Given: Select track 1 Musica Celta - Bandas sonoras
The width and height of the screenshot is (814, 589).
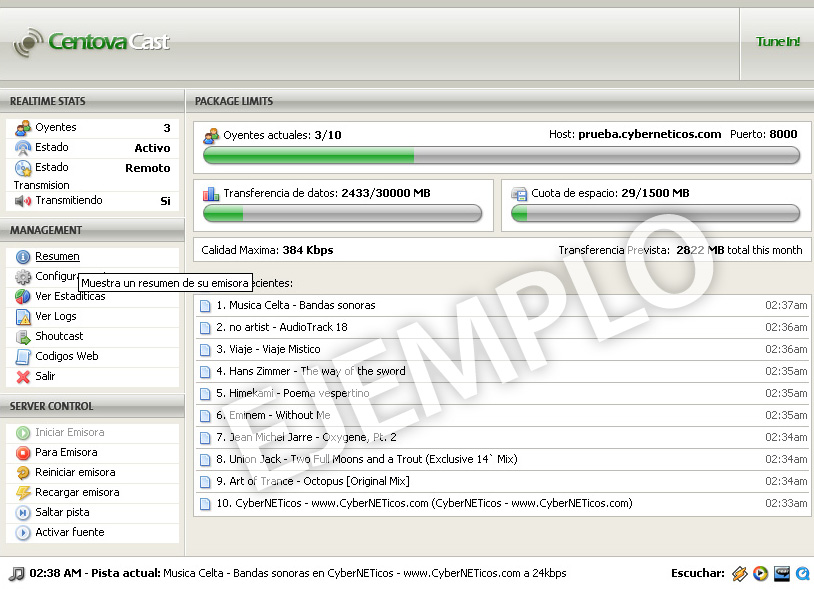Looking at the screenshot, I should (x=501, y=305).
